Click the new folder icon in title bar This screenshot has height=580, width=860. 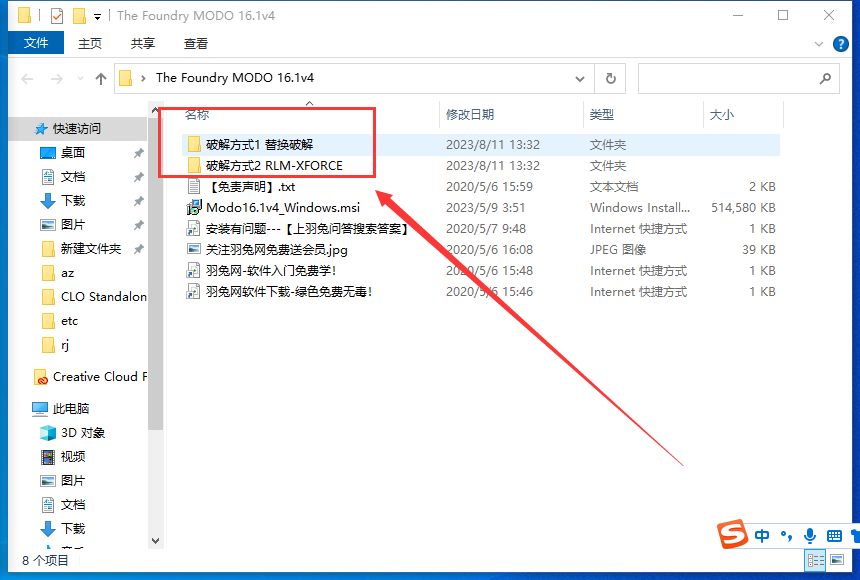79,15
